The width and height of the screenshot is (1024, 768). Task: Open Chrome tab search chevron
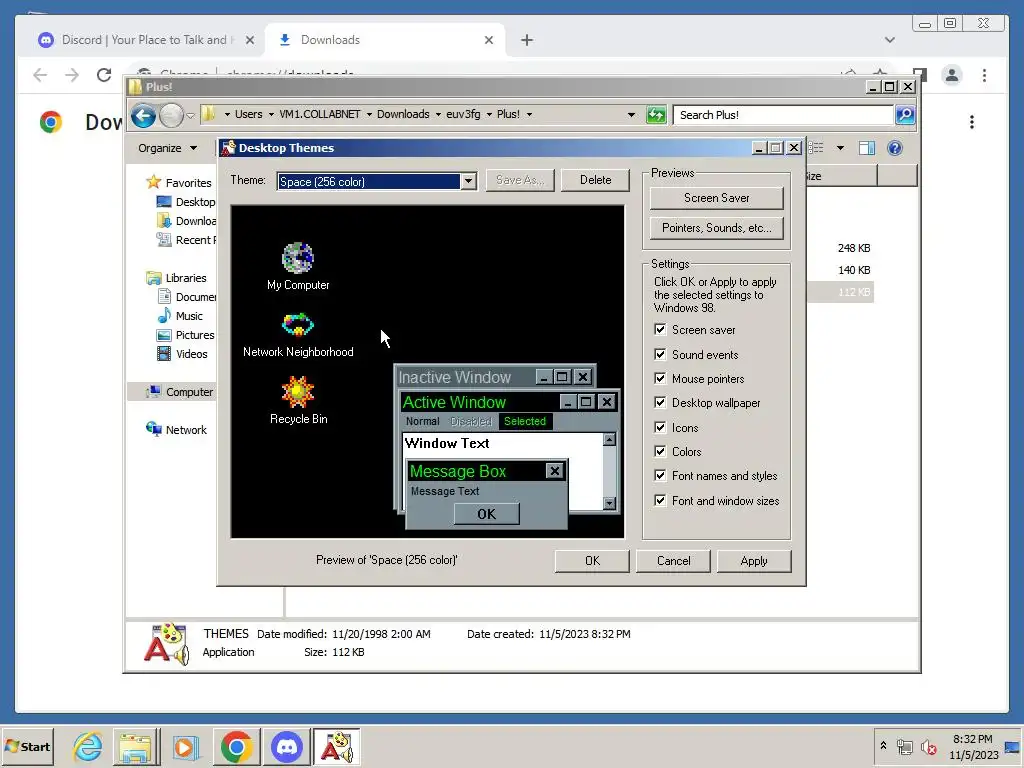[889, 40]
